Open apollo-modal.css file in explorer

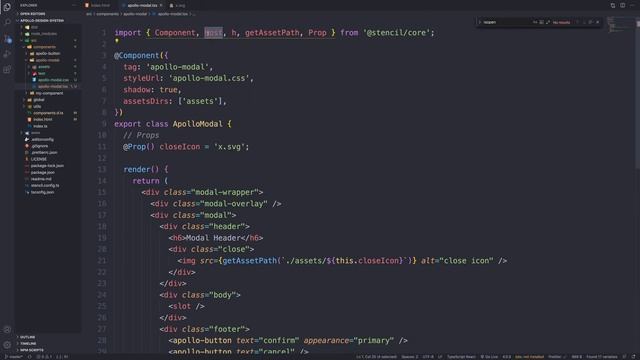[x=53, y=80]
